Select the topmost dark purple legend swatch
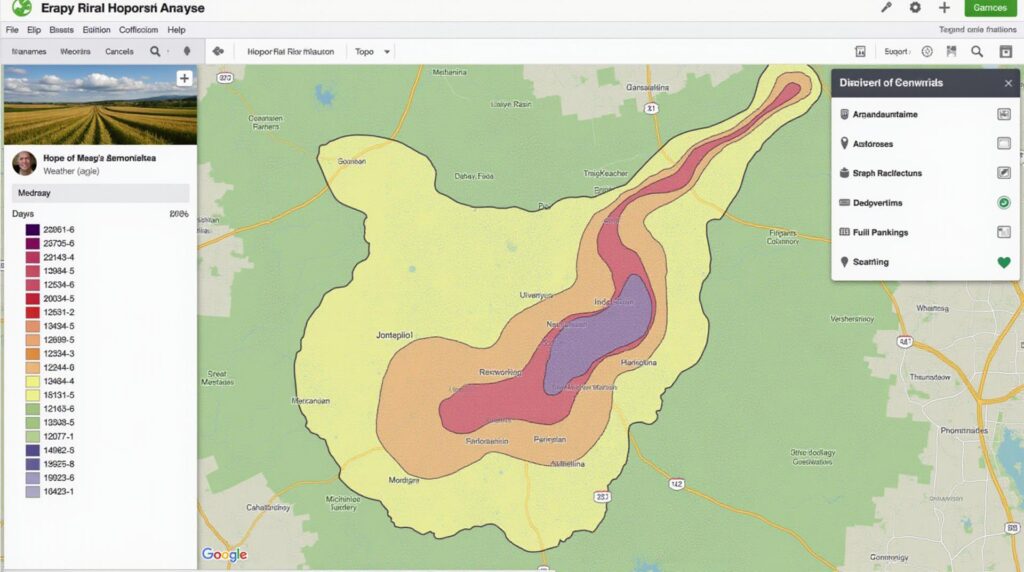Viewport: 1024px width, 572px height. tap(32, 230)
